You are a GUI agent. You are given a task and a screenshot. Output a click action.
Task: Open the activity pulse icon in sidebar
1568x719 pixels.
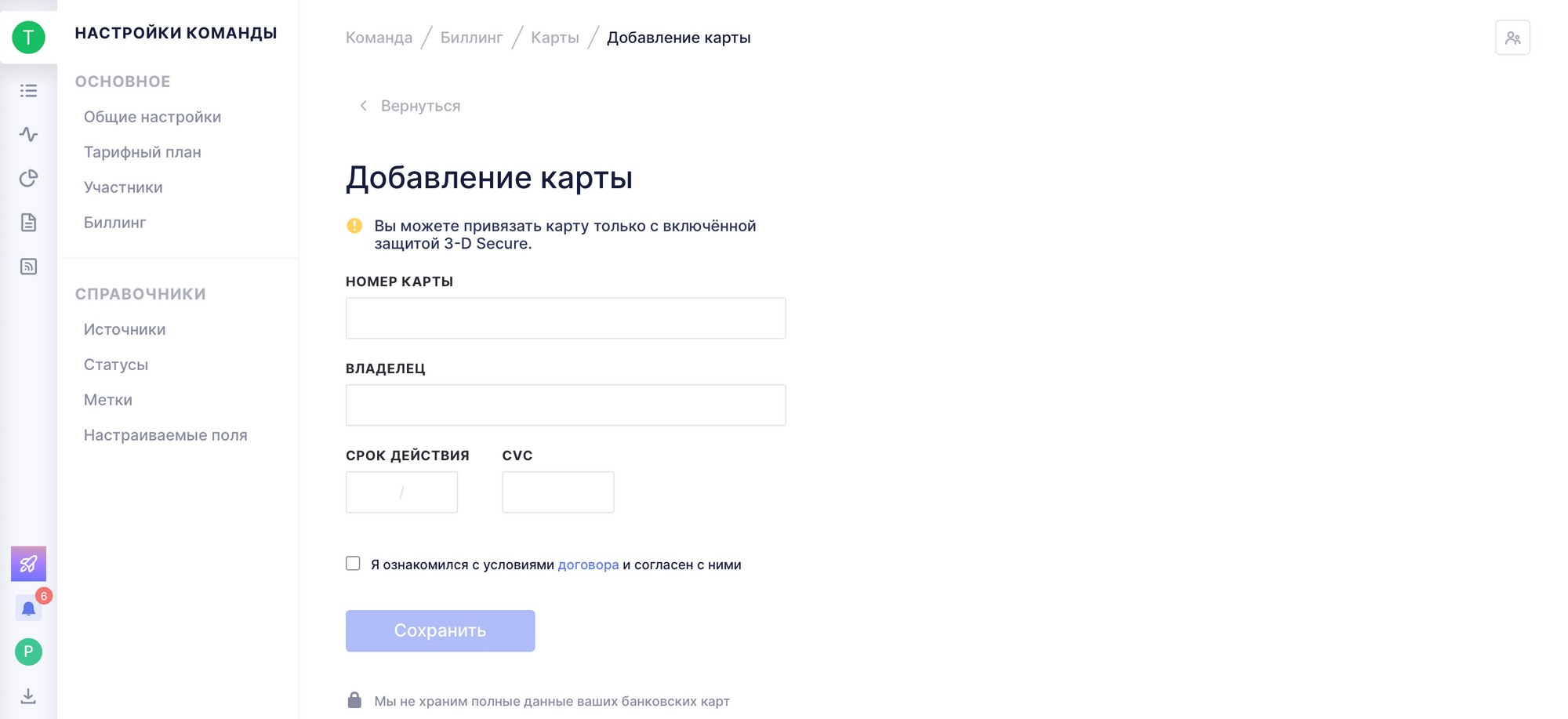(x=28, y=134)
